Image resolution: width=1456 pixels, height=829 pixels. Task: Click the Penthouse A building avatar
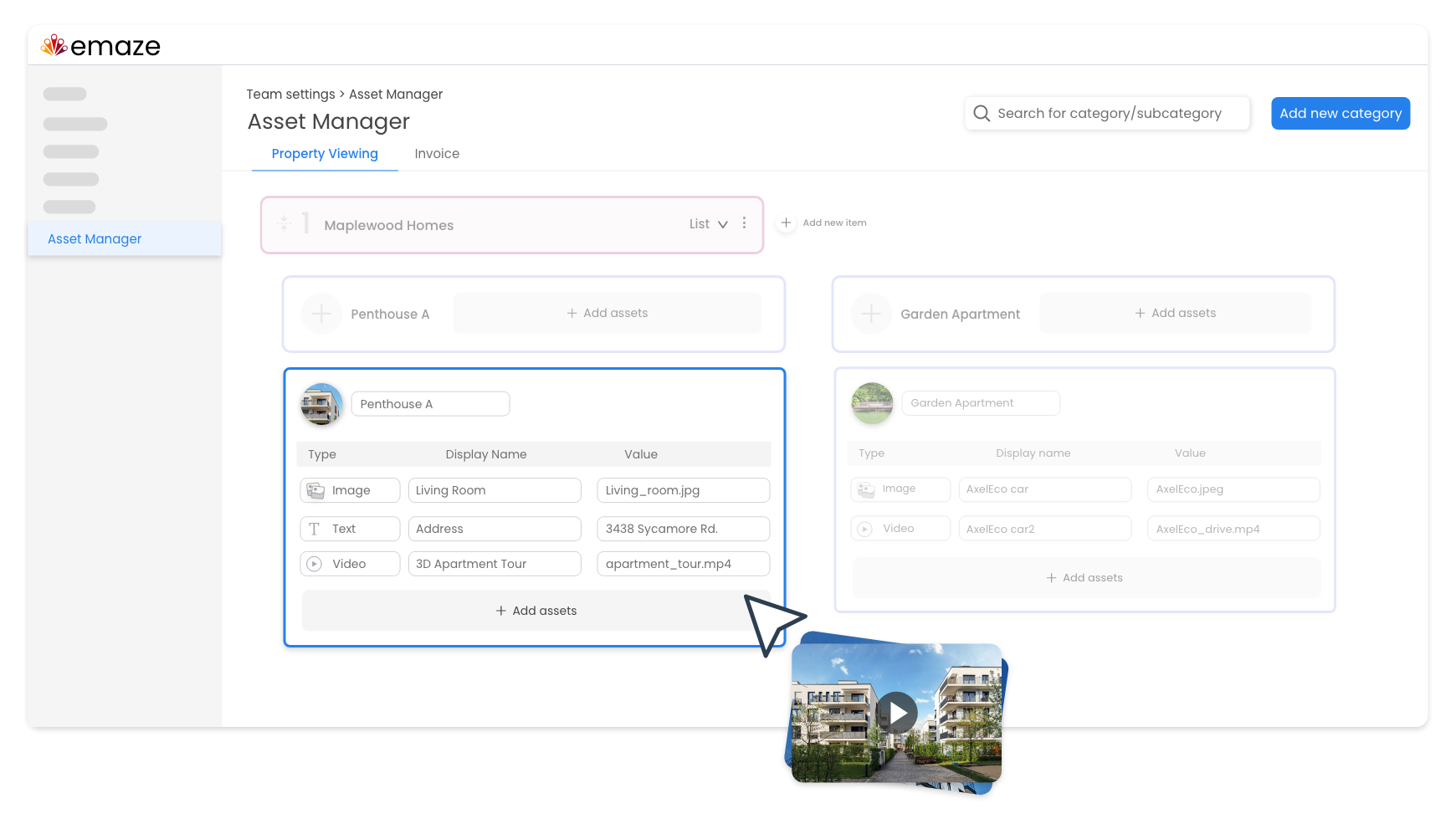coord(322,404)
